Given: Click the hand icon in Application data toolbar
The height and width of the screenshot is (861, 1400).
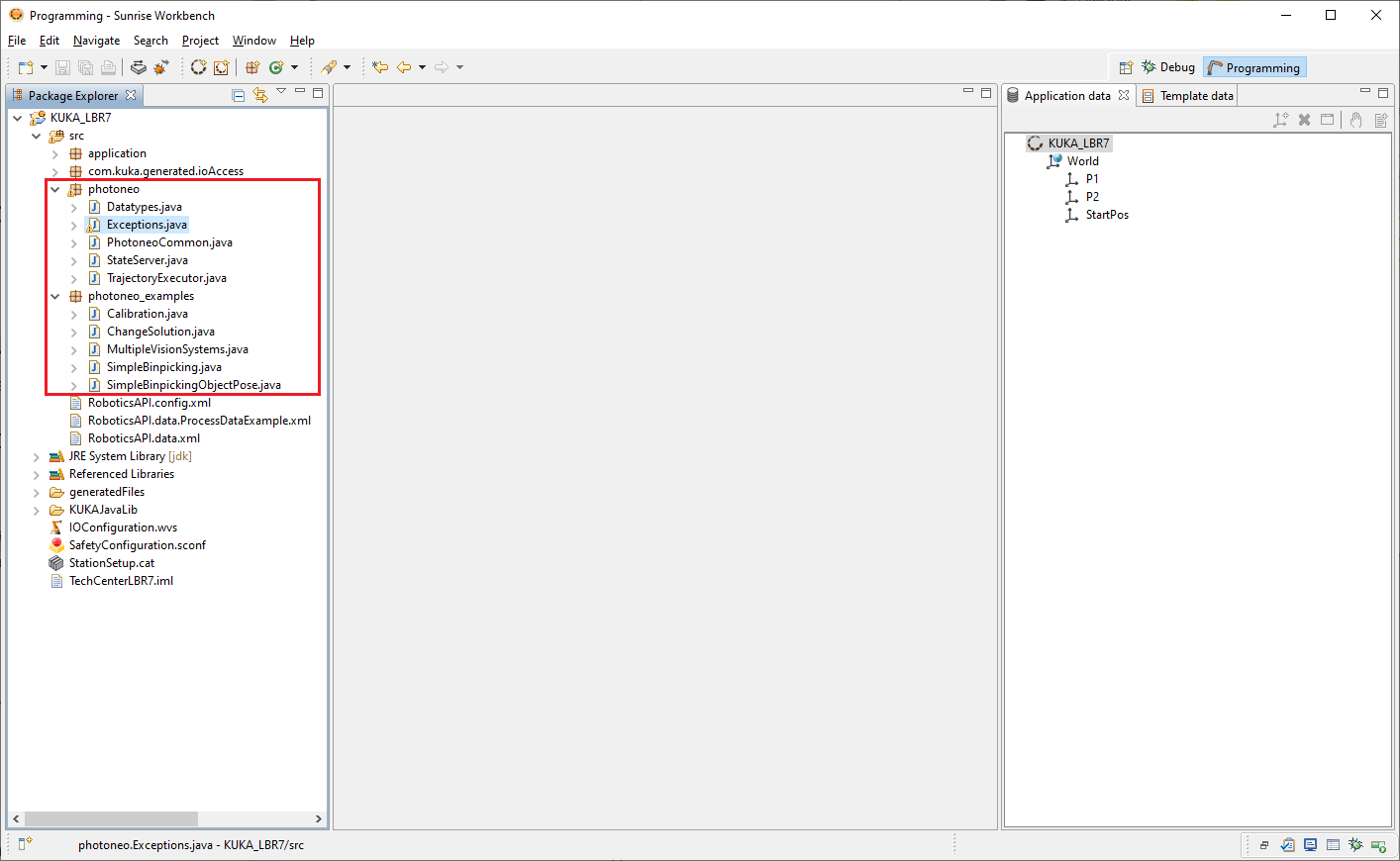Looking at the screenshot, I should click(1356, 120).
